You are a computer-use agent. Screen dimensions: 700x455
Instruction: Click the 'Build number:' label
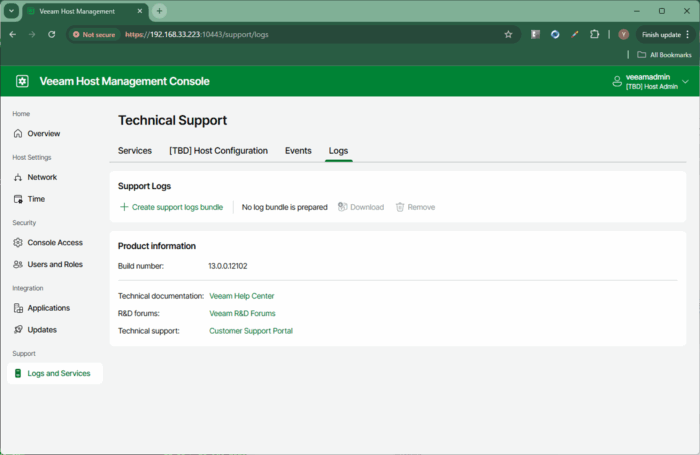(x=141, y=266)
